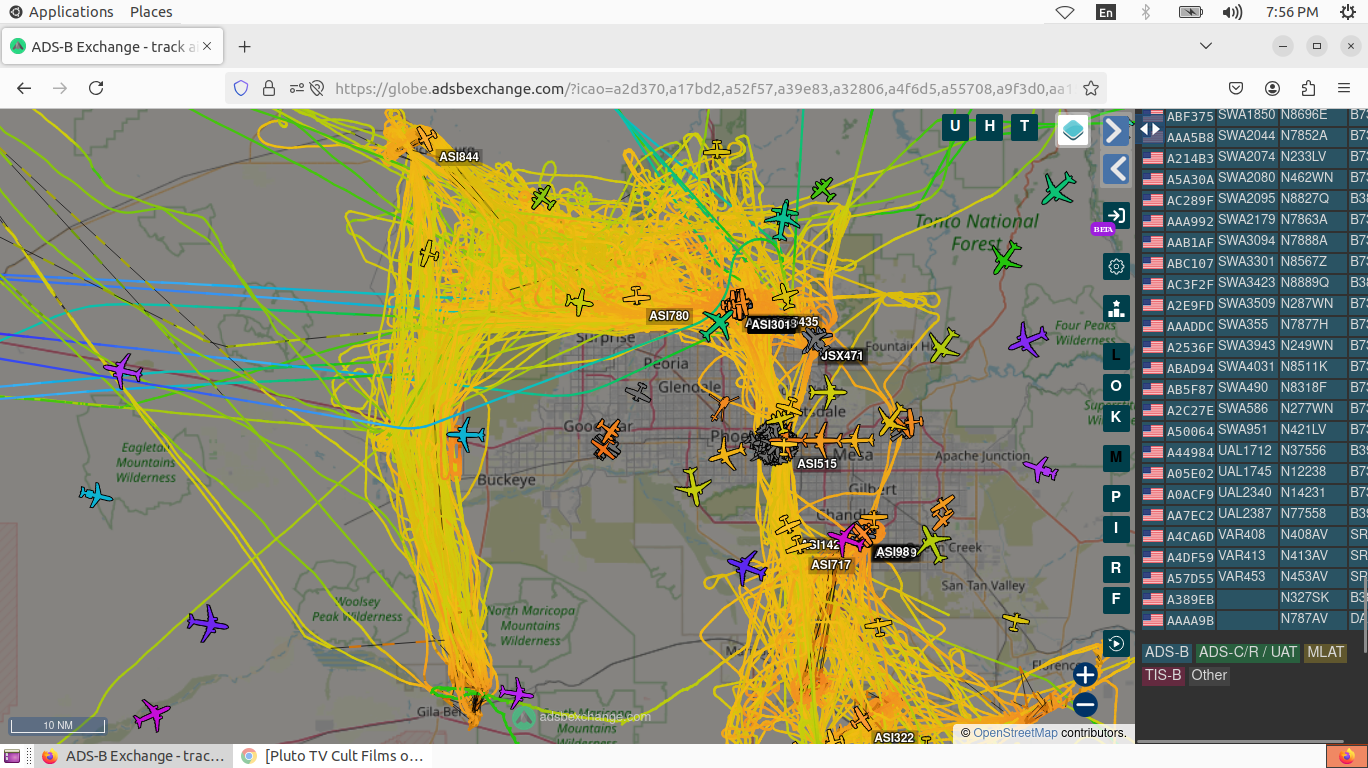The width and height of the screenshot is (1368, 768).
Task: Click the Bluetooth tray icon
Action: [1146, 12]
